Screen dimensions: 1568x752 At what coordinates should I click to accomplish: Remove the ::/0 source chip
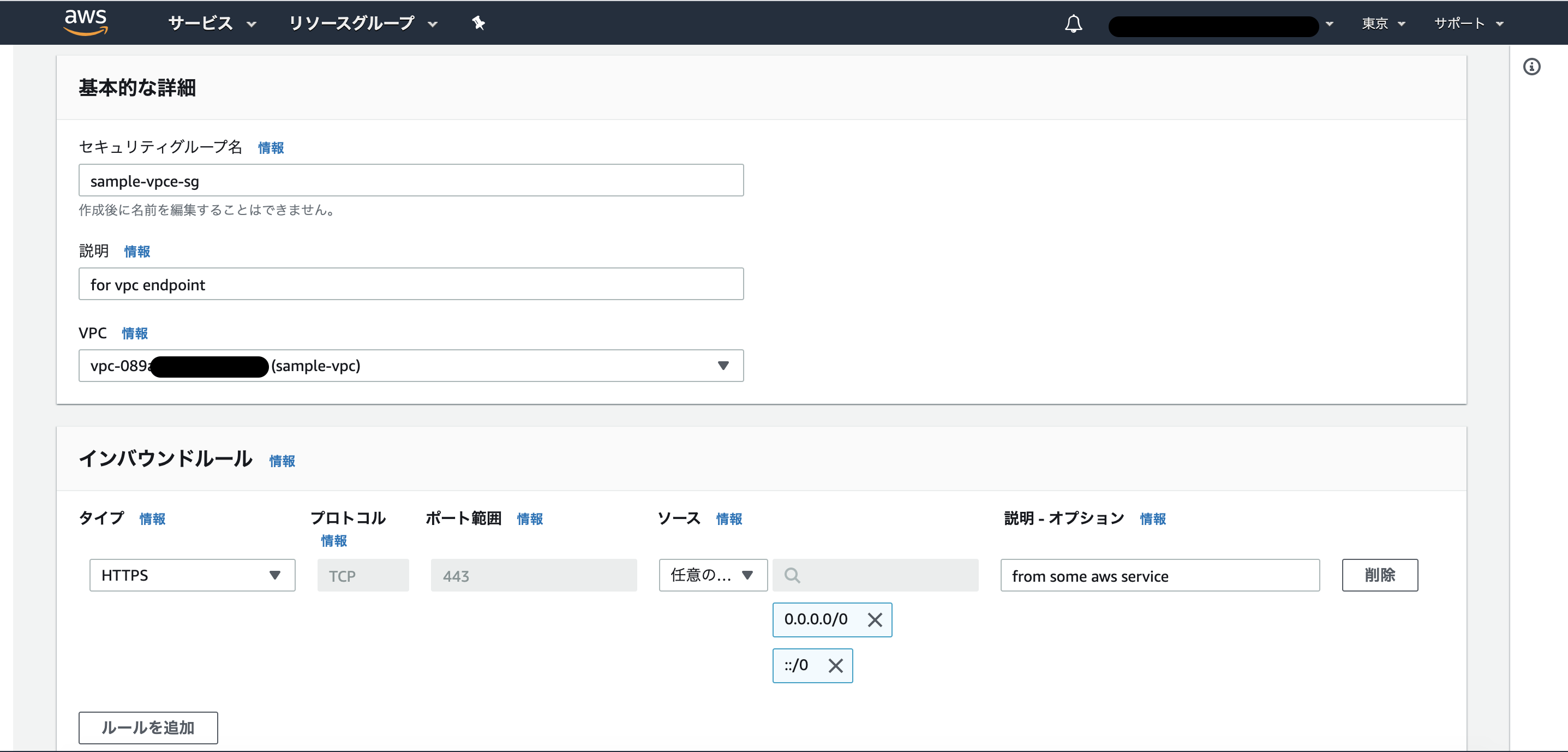836,666
